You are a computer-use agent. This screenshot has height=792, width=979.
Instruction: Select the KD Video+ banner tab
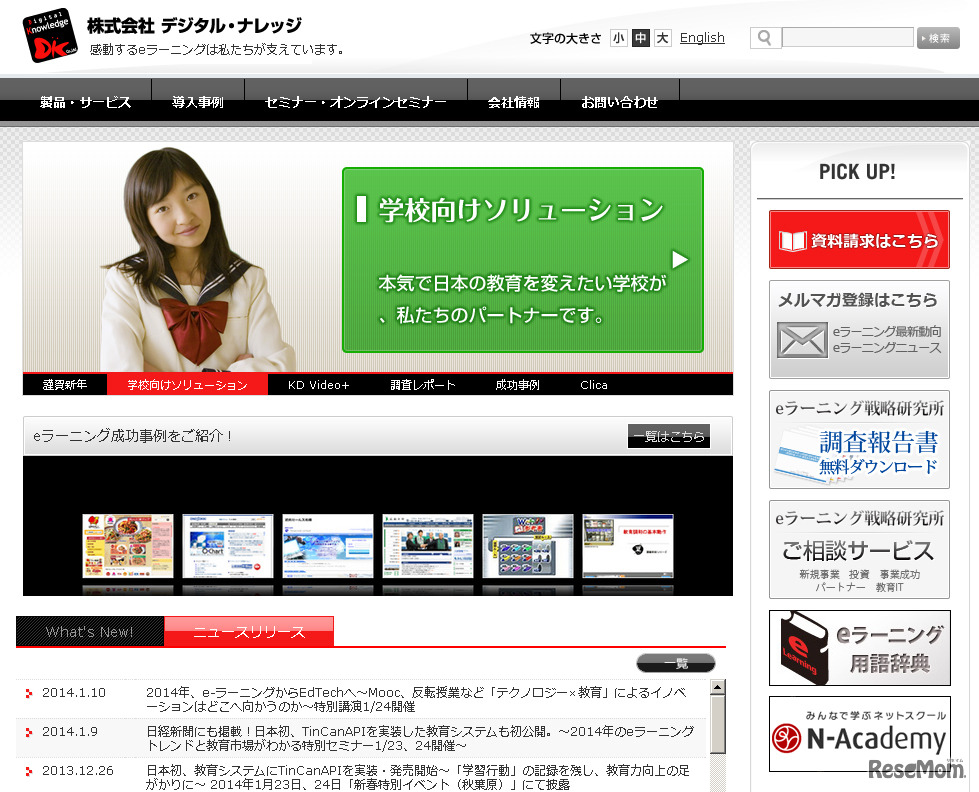click(x=318, y=384)
